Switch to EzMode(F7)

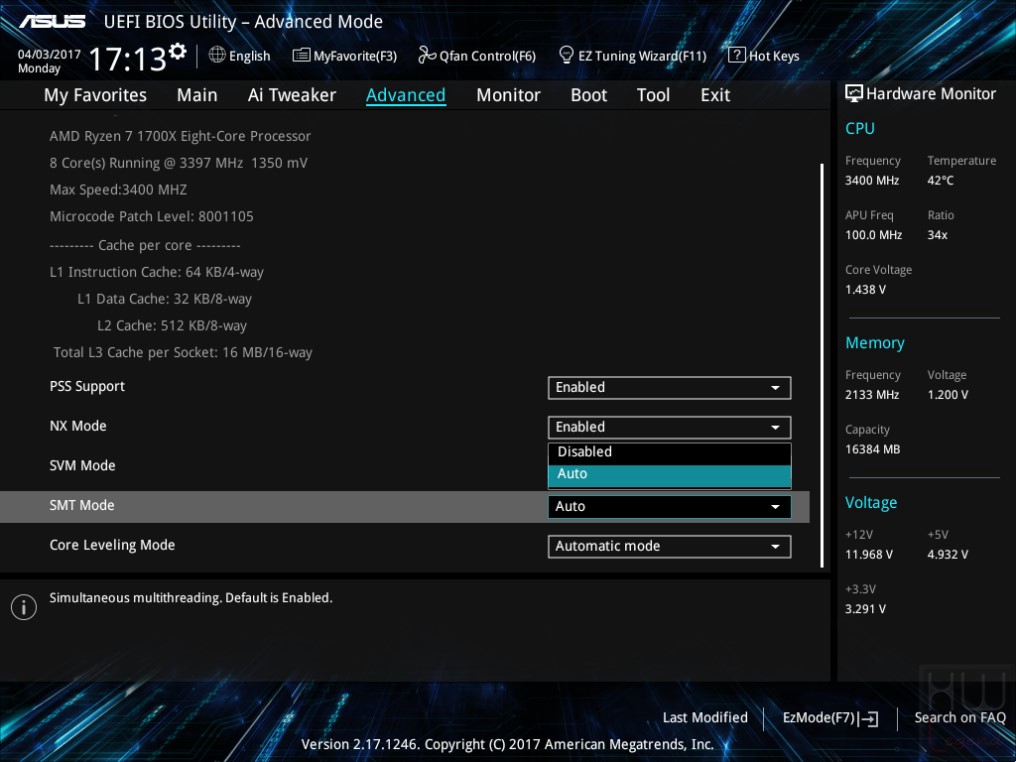tap(831, 718)
